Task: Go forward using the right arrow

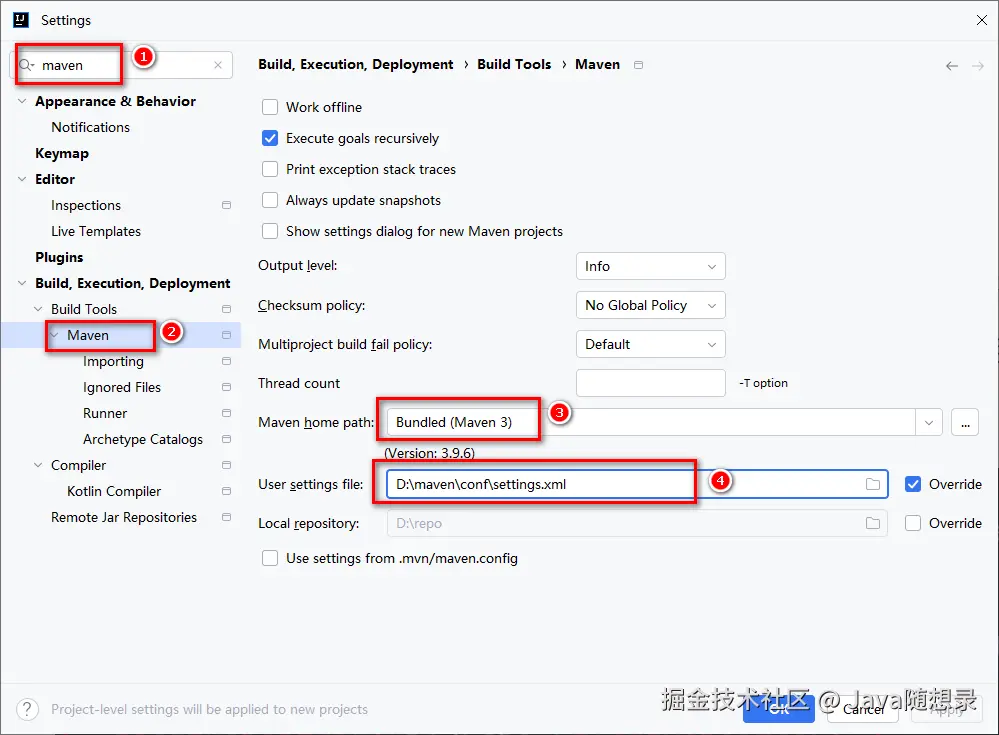Action: pyautogui.click(x=978, y=66)
